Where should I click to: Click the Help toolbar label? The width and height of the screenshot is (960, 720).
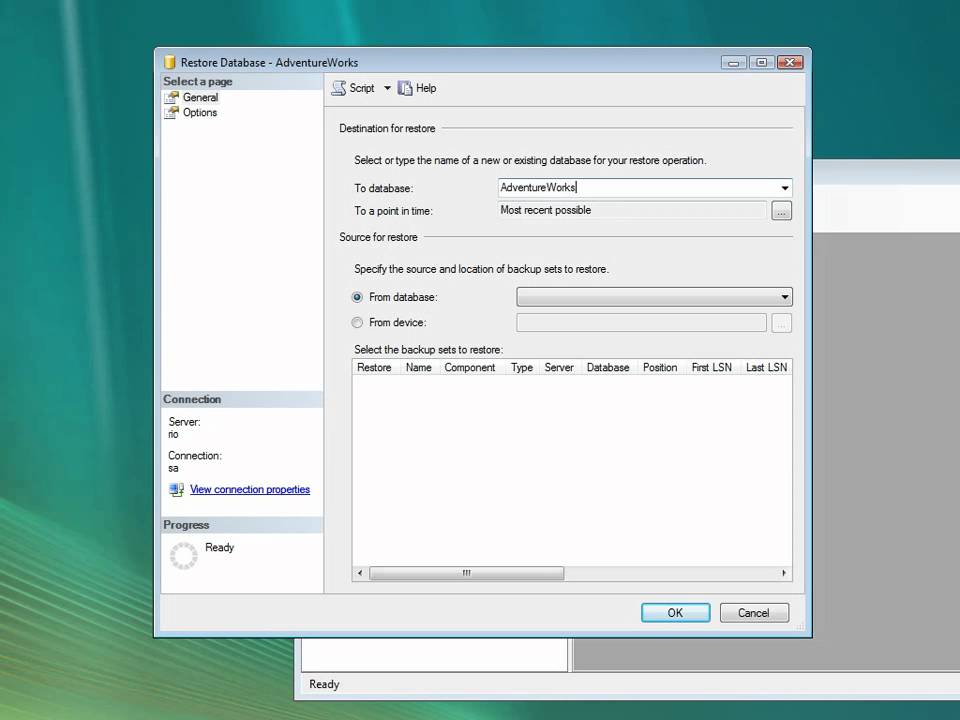click(426, 88)
